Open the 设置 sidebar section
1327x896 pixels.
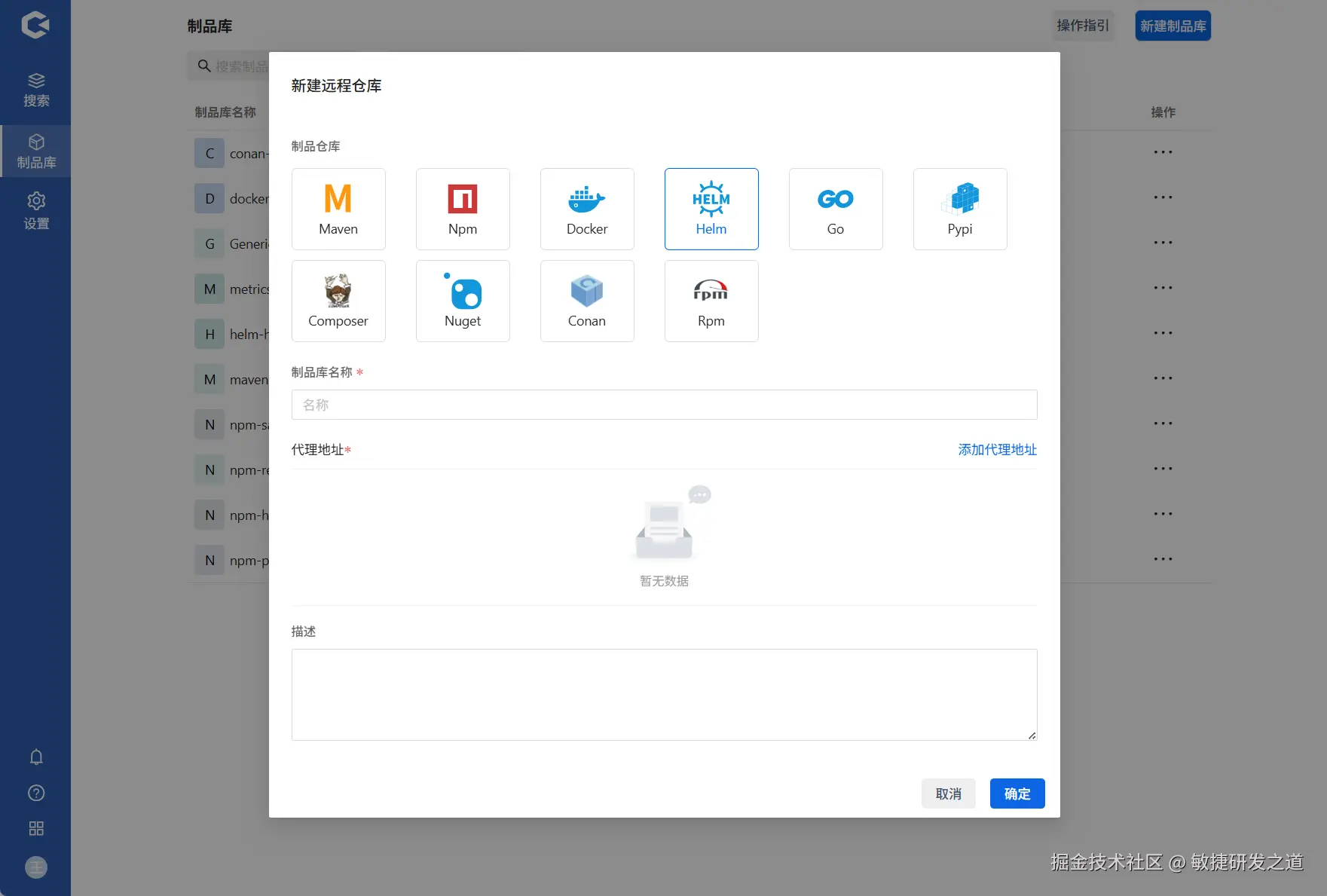(x=35, y=210)
